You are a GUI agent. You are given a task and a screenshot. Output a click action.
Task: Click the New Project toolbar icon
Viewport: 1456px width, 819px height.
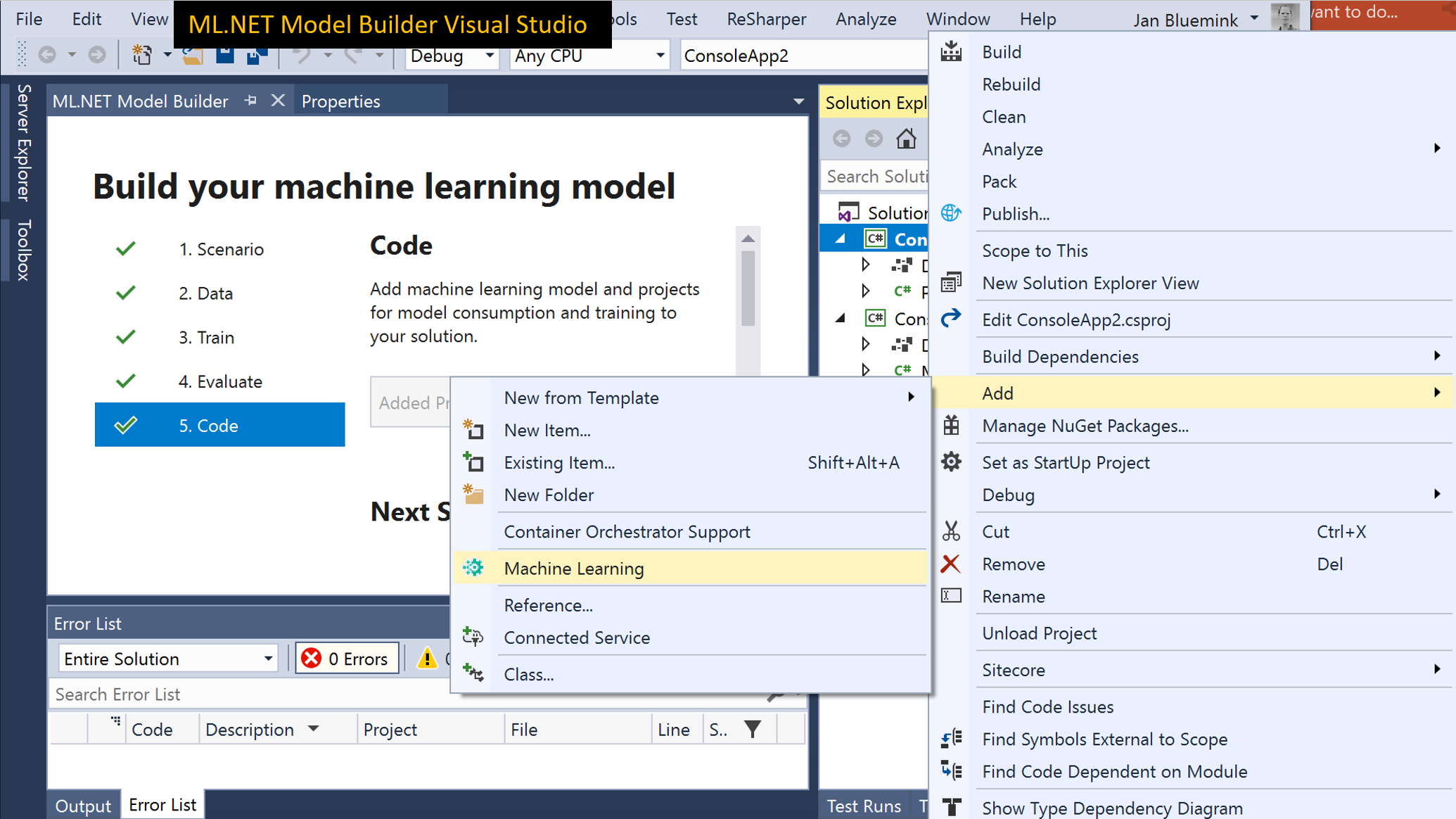click(x=142, y=55)
